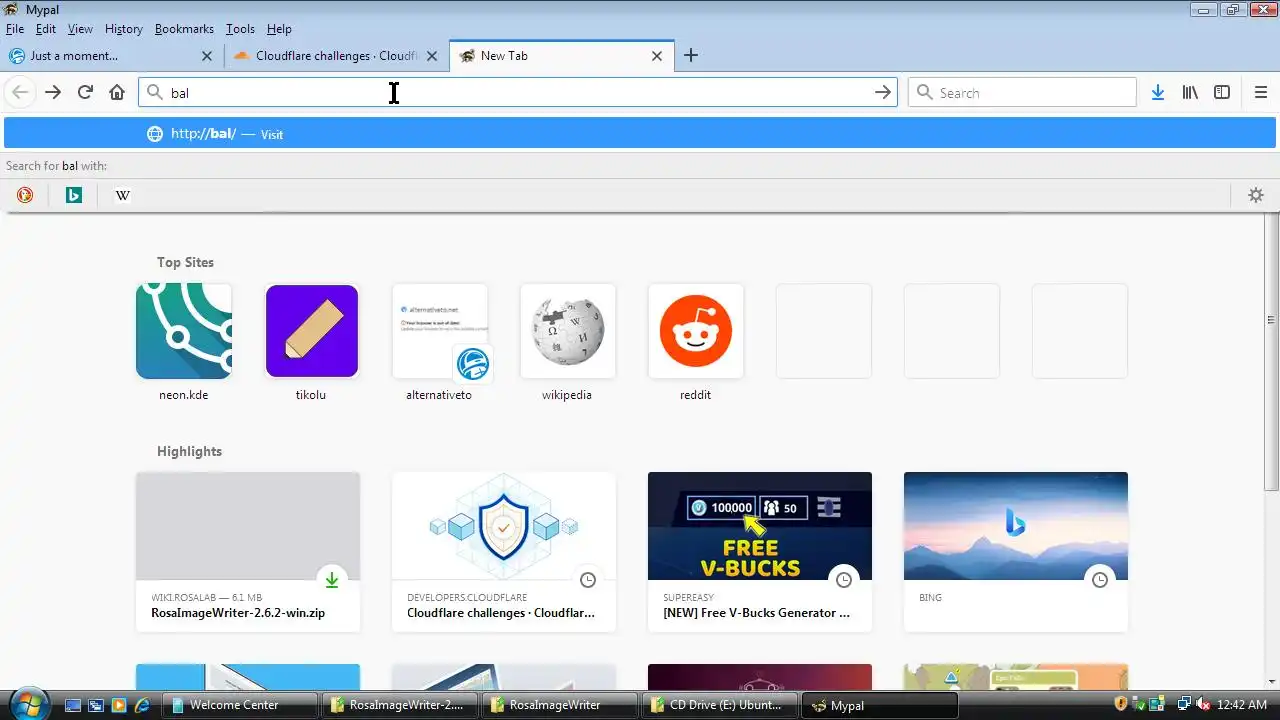The width and height of the screenshot is (1280, 720).
Task: Open the View menu
Action: (80, 29)
